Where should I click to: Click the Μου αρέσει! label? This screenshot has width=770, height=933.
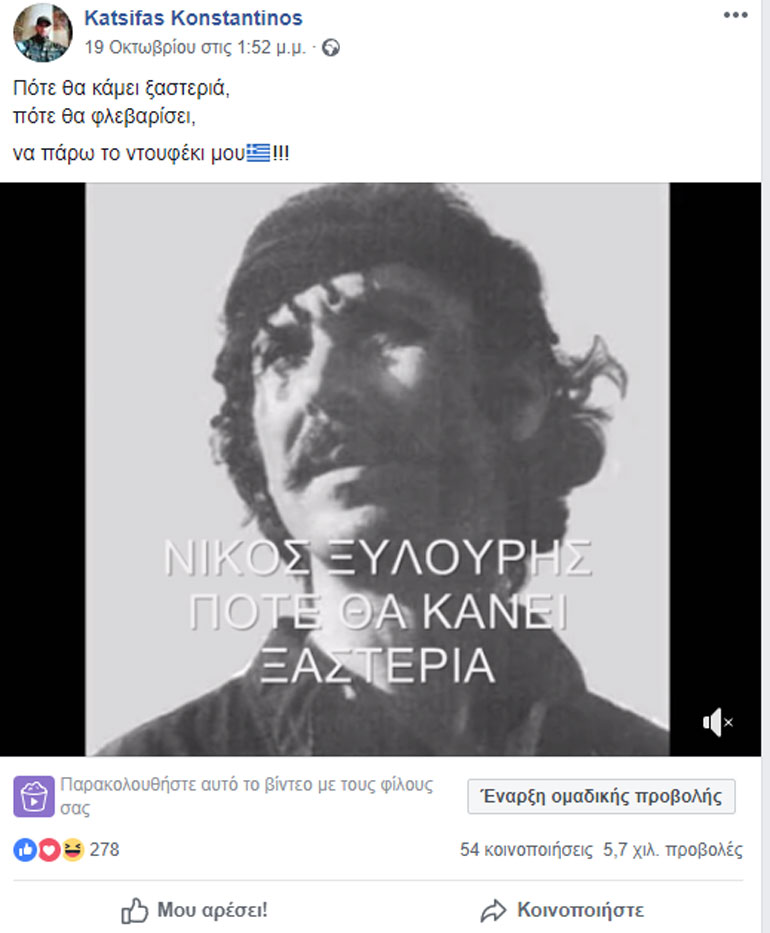tap(212, 910)
